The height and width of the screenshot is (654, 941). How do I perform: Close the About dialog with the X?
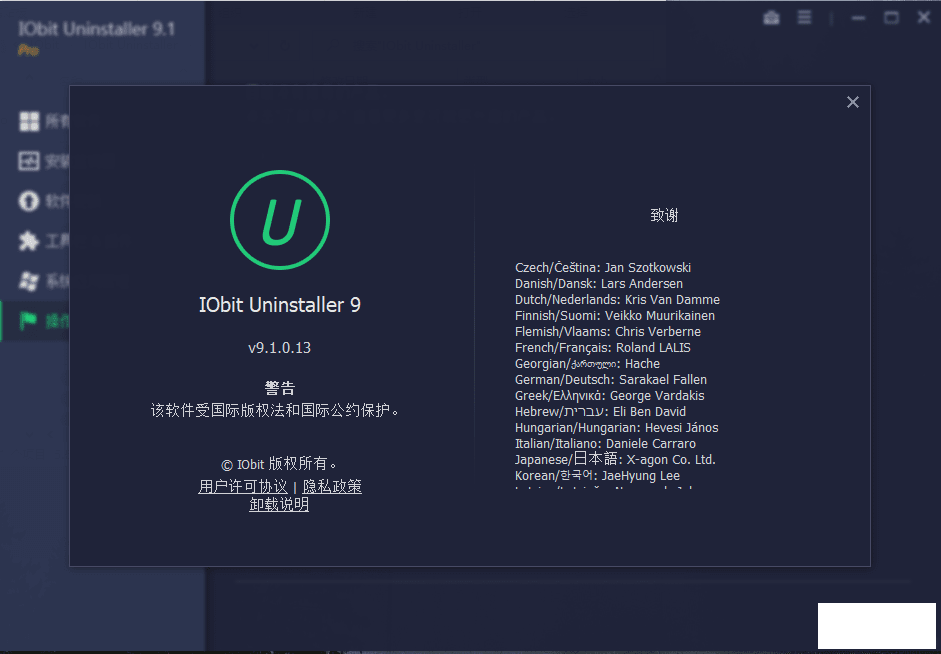pos(852,103)
